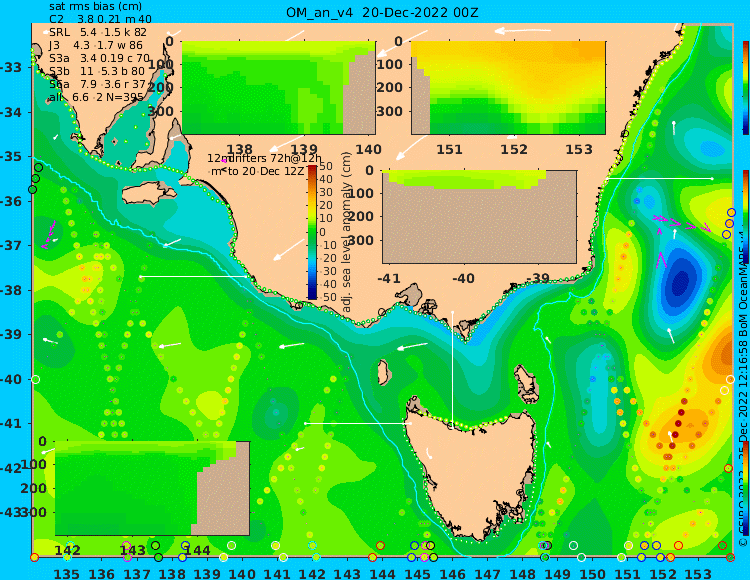The height and width of the screenshot is (580, 750).
Task: Click longitude label 150 on bottom axis
Action: [593, 573]
